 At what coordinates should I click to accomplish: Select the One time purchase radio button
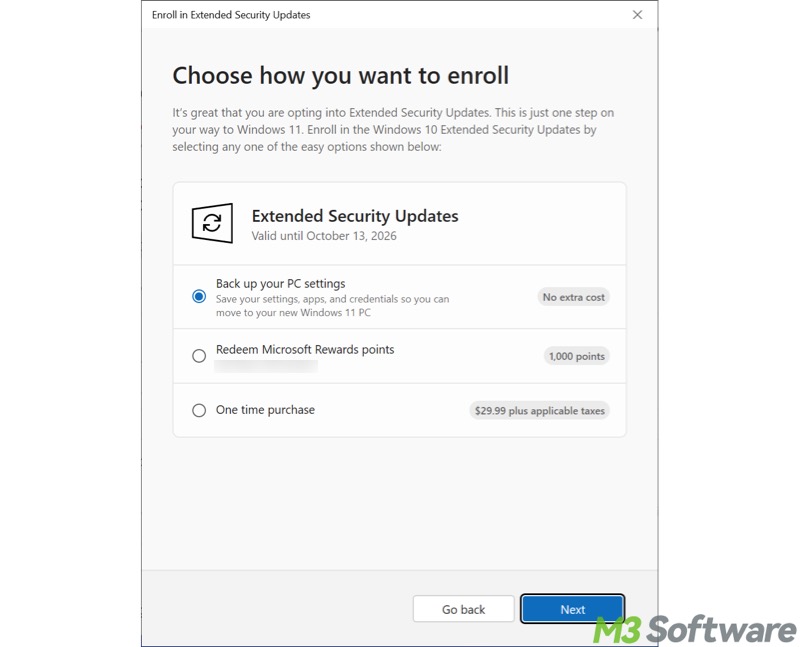point(199,410)
